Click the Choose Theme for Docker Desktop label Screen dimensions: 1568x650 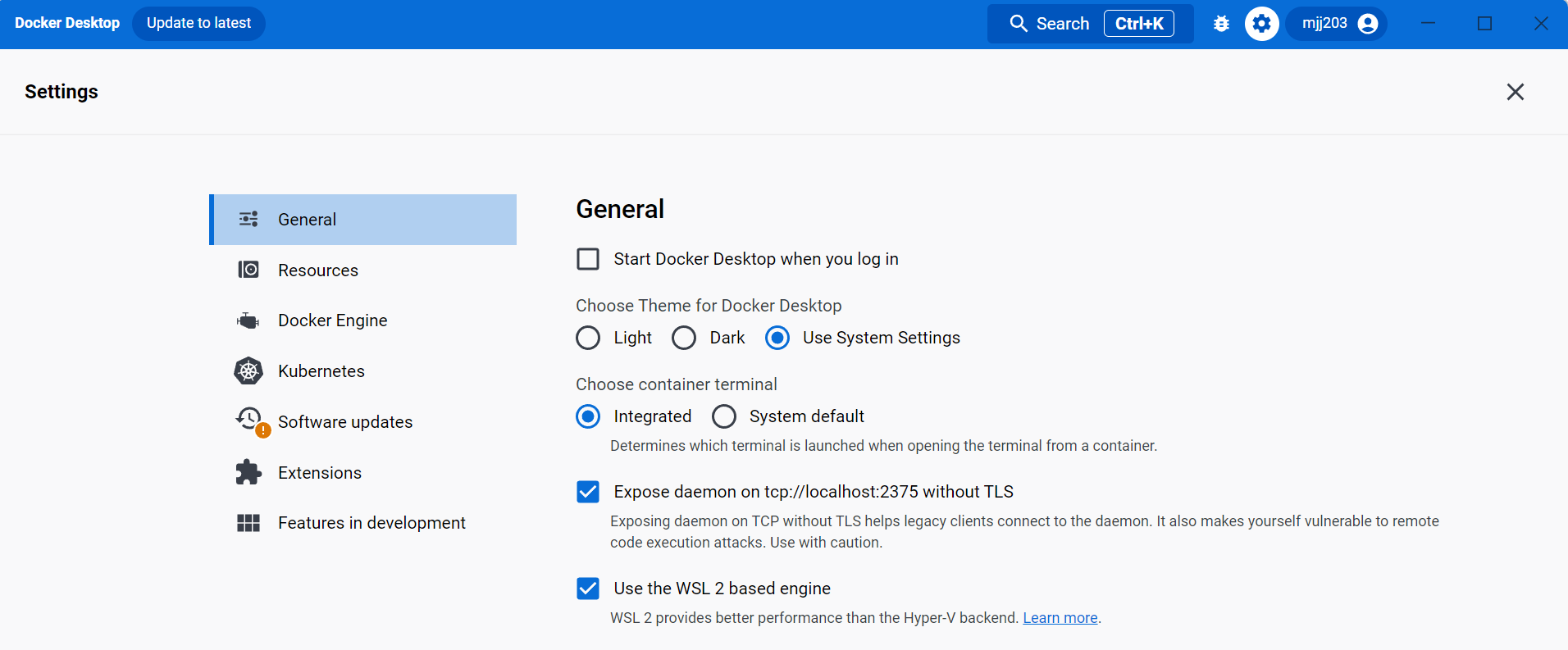[709, 306]
